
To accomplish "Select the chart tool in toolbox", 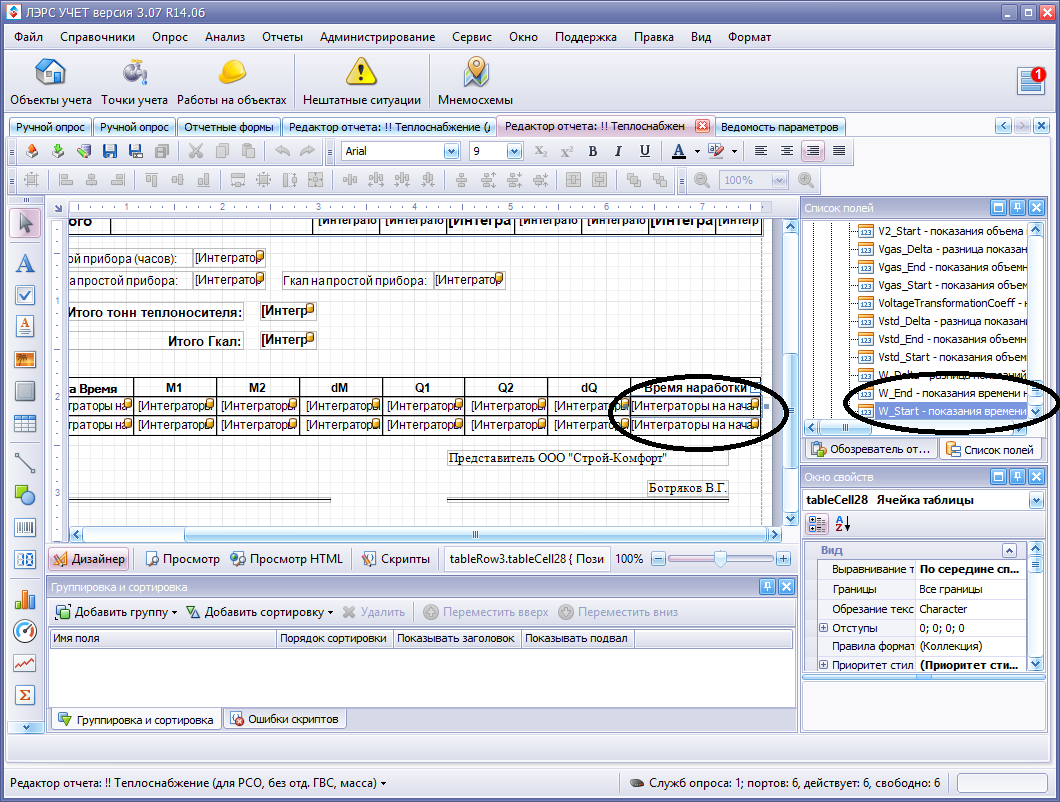I will [25, 599].
